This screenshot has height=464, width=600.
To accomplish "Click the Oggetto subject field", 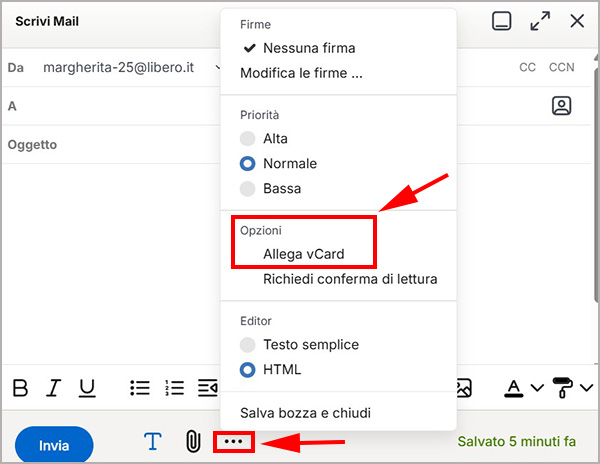I will (111, 145).
